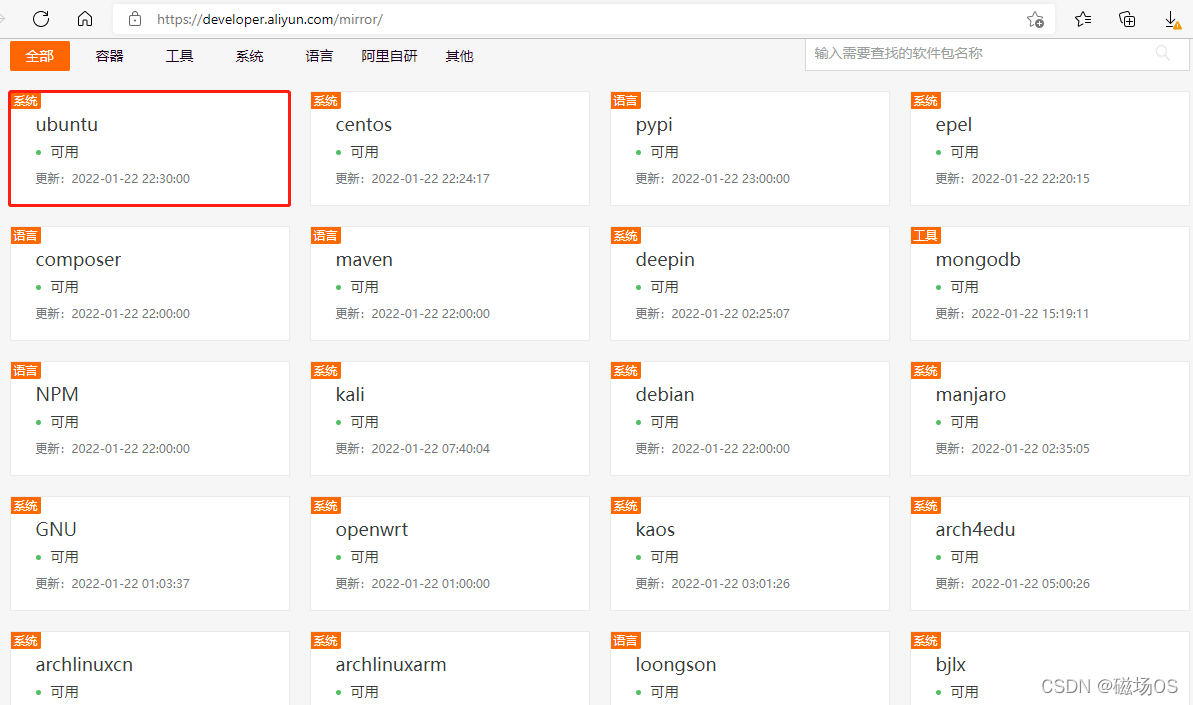
Task: Add this page to favorites star icon
Action: pyautogui.click(x=1035, y=20)
